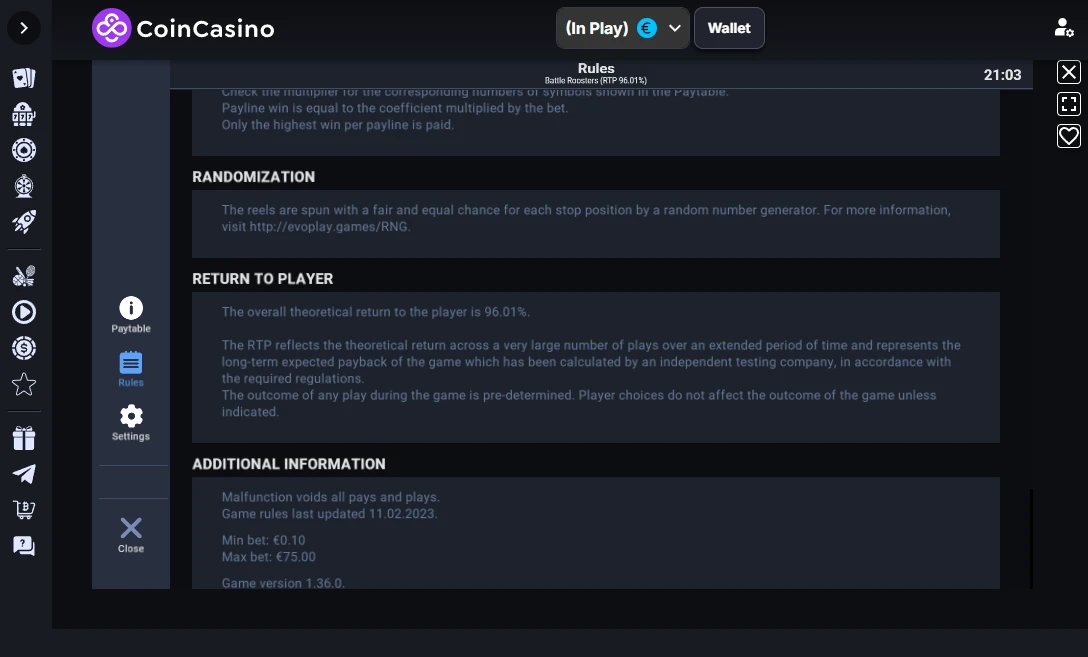Add game to favorites with heart
The height and width of the screenshot is (657, 1088).
tap(1069, 136)
